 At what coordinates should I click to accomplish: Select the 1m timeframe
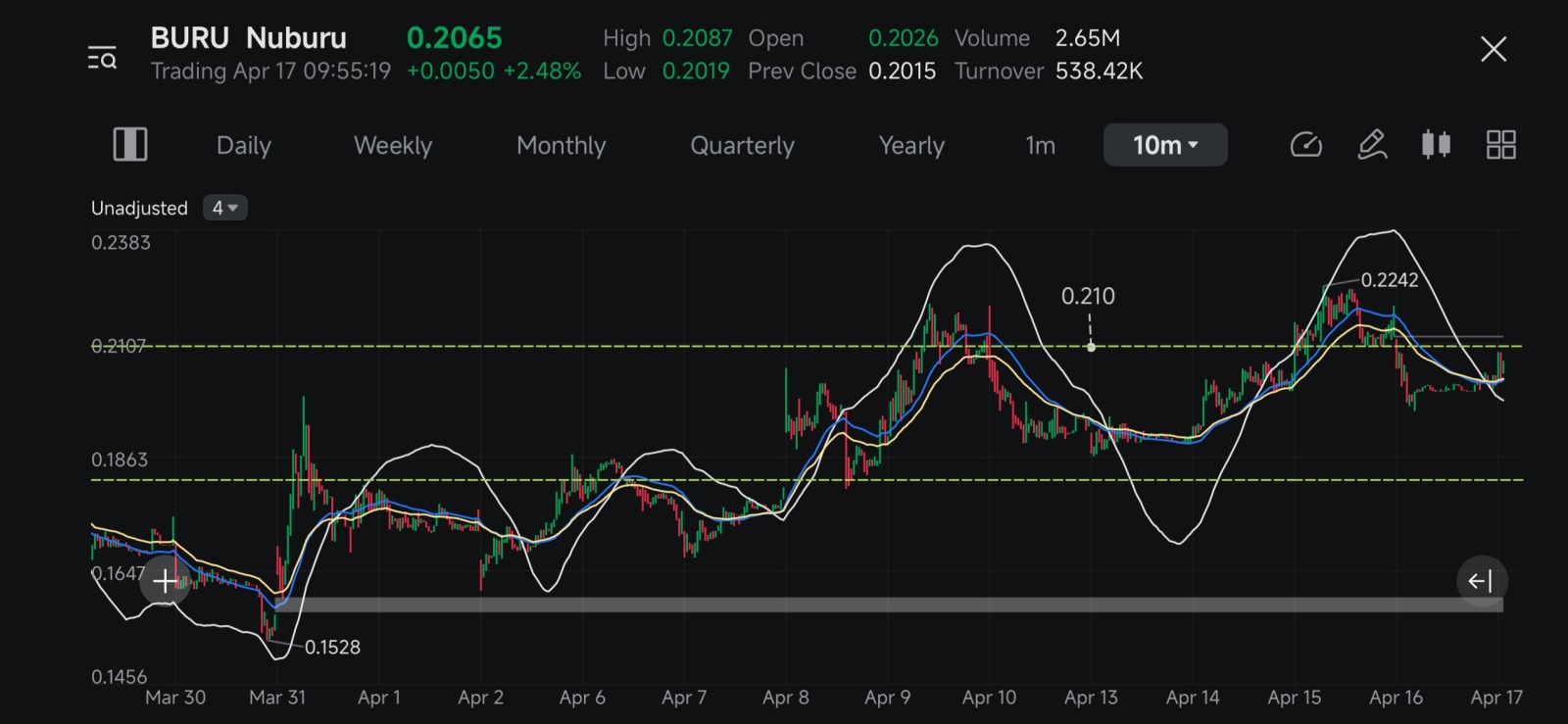click(x=1041, y=146)
